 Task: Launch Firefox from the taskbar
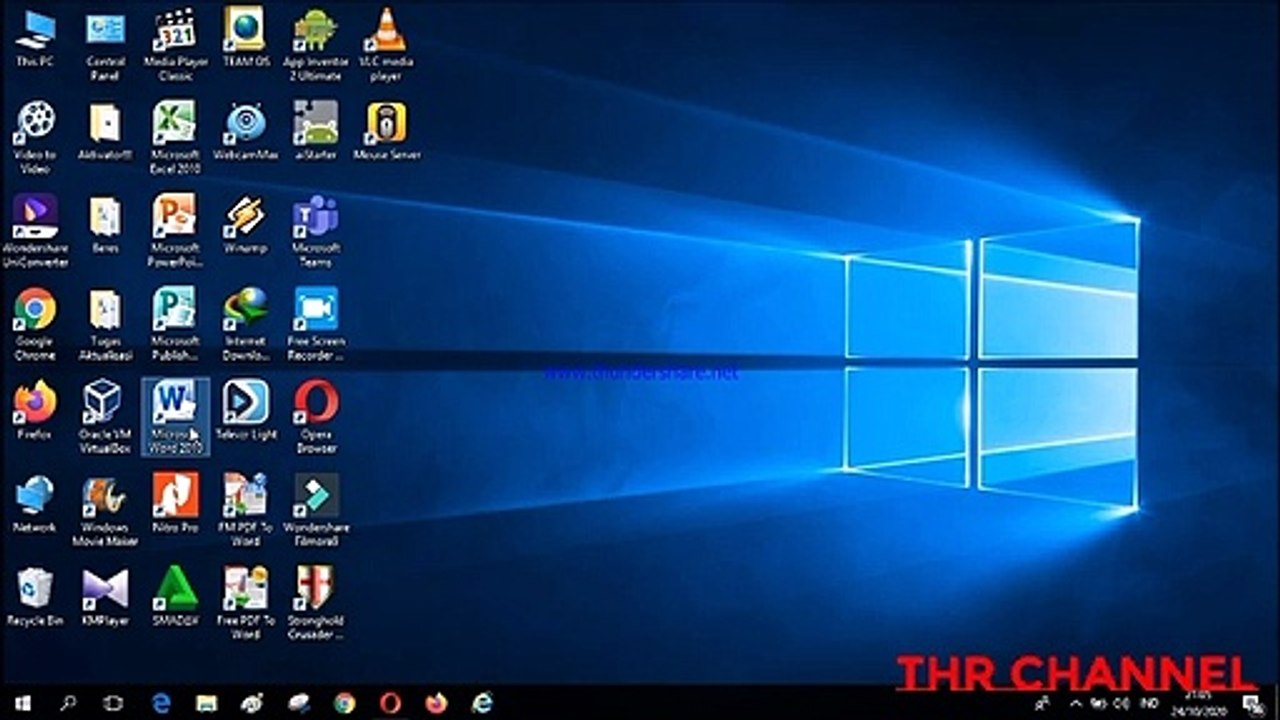pyautogui.click(x=437, y=703)
